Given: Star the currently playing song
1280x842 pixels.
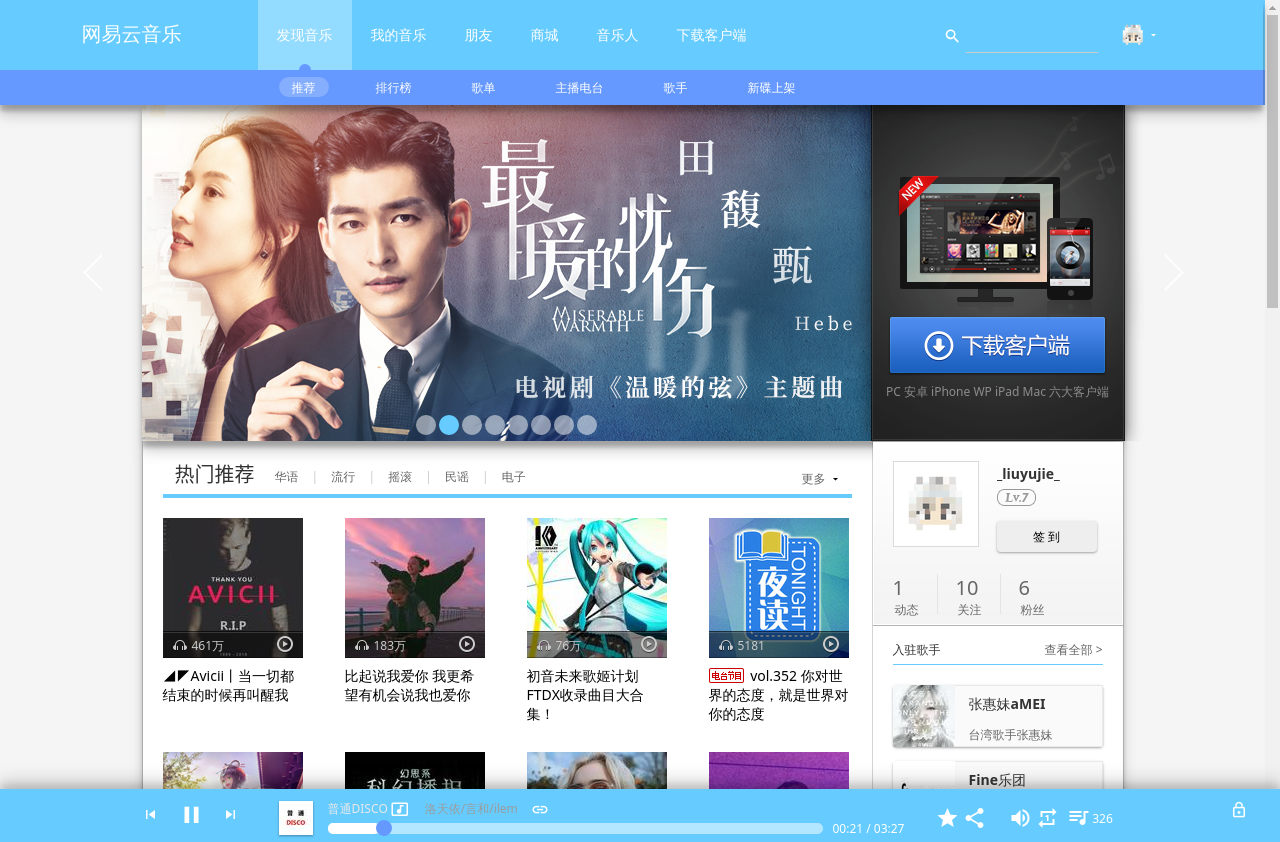Looking at the screenshot, I should pos(947,817).
